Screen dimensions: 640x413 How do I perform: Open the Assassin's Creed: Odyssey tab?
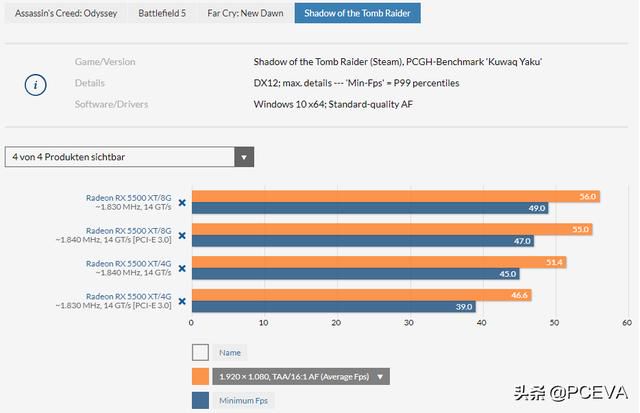(65, 13)
